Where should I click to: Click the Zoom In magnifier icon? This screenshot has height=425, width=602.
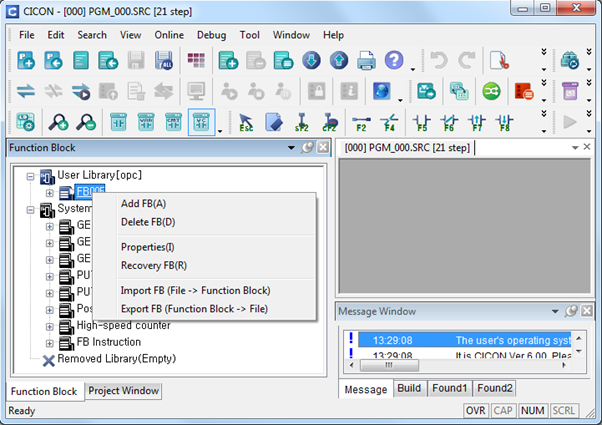(x=57, y=122)
